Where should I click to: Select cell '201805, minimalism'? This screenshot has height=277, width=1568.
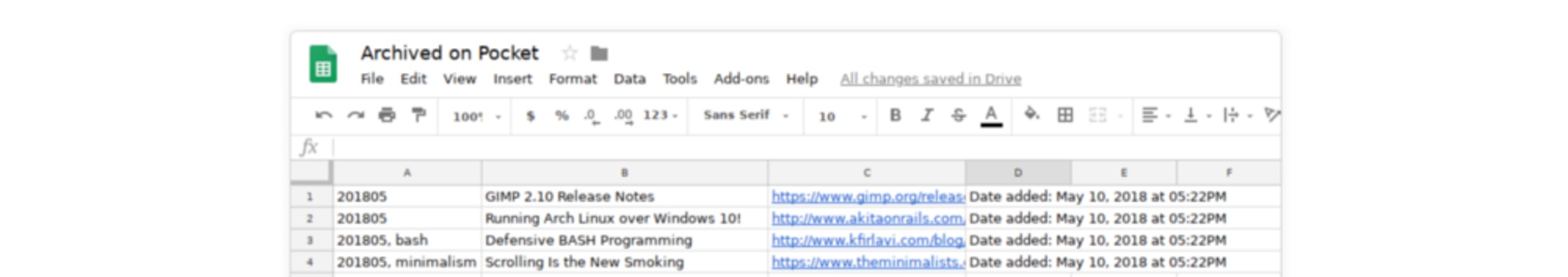click(407, 262)
